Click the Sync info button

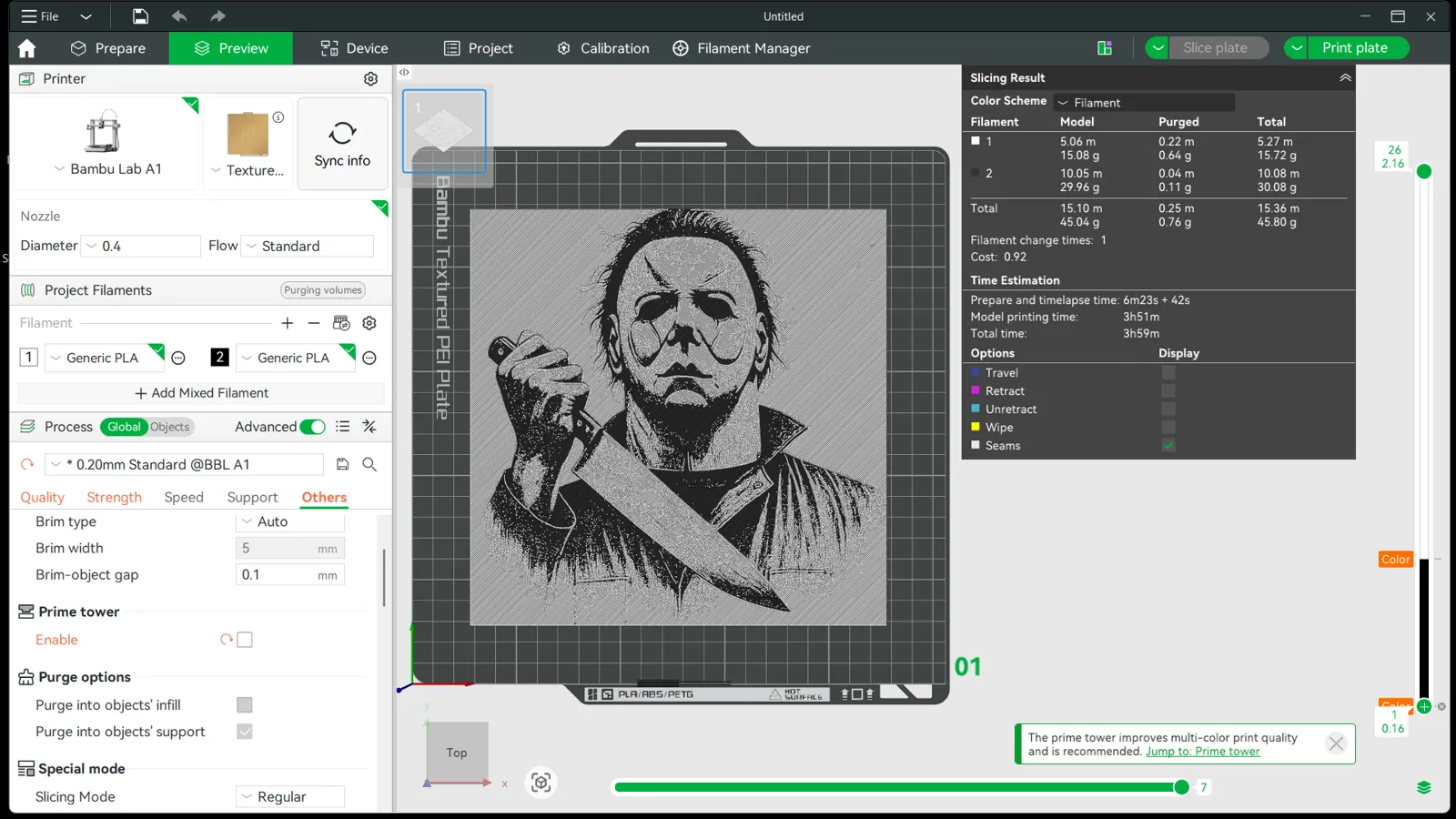(342, 144)
